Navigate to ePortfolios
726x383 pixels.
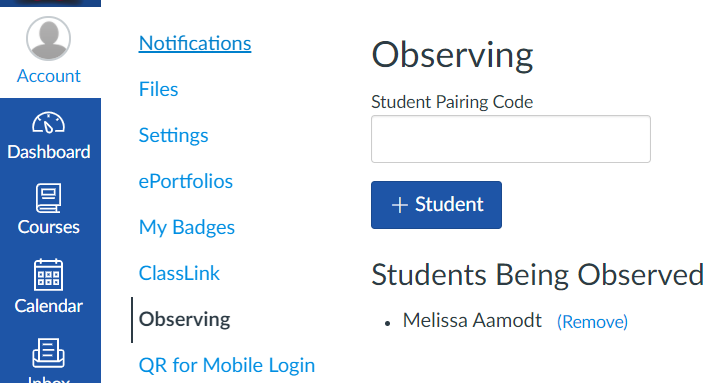186,181
